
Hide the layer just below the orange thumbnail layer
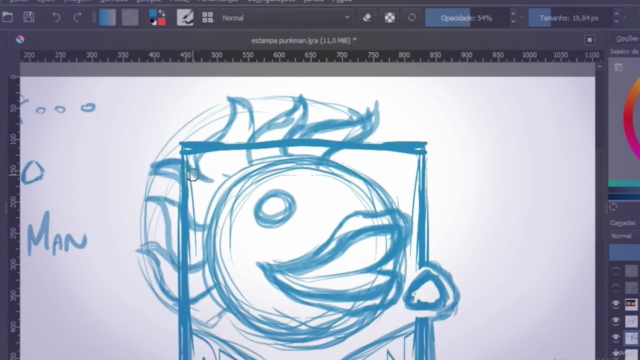click(616, 321)
